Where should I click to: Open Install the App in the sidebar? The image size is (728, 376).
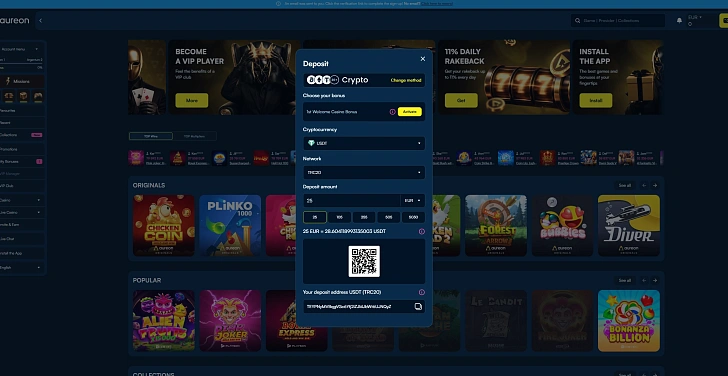21,253
